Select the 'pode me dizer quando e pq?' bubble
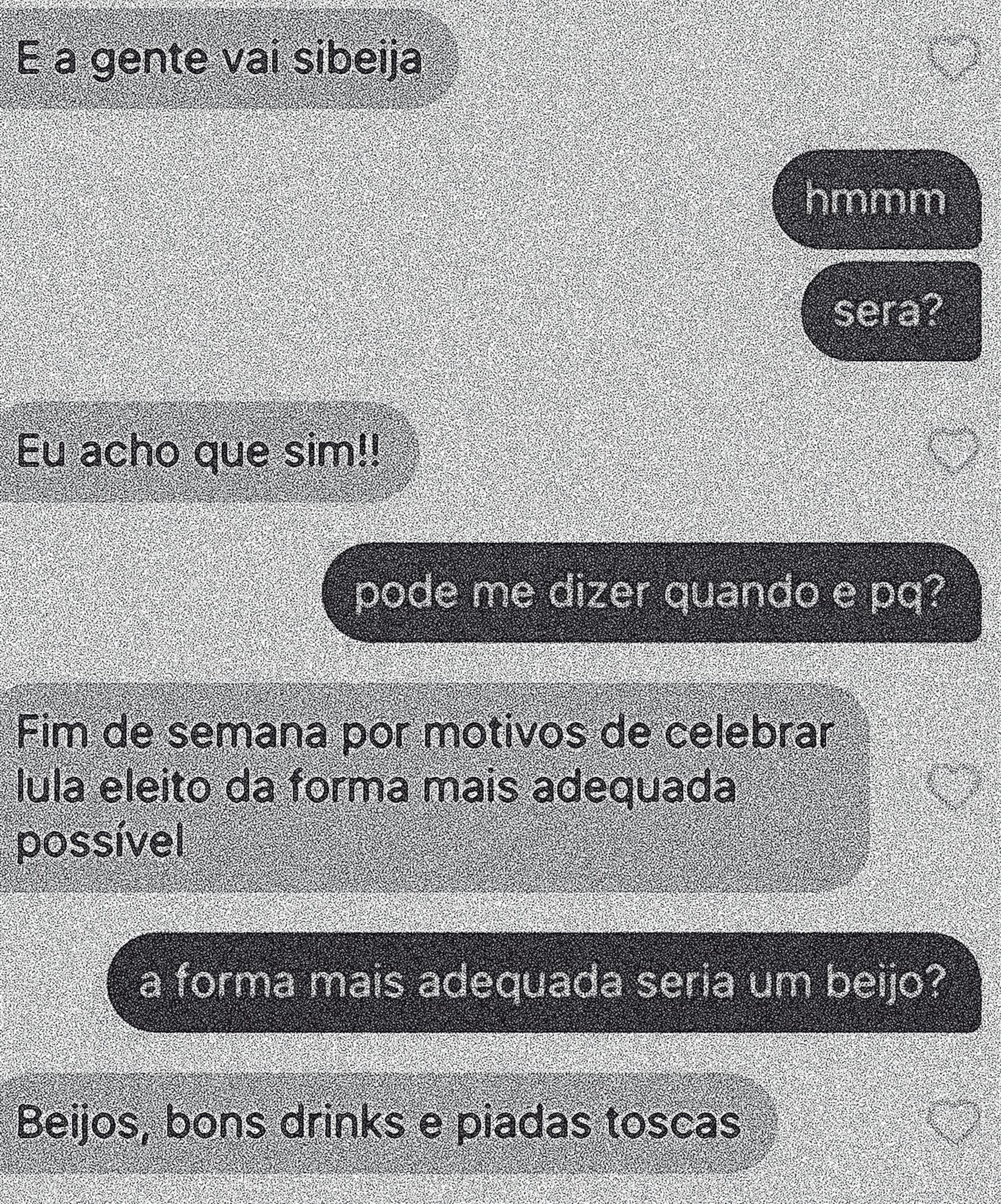 [x=650, y=594]
